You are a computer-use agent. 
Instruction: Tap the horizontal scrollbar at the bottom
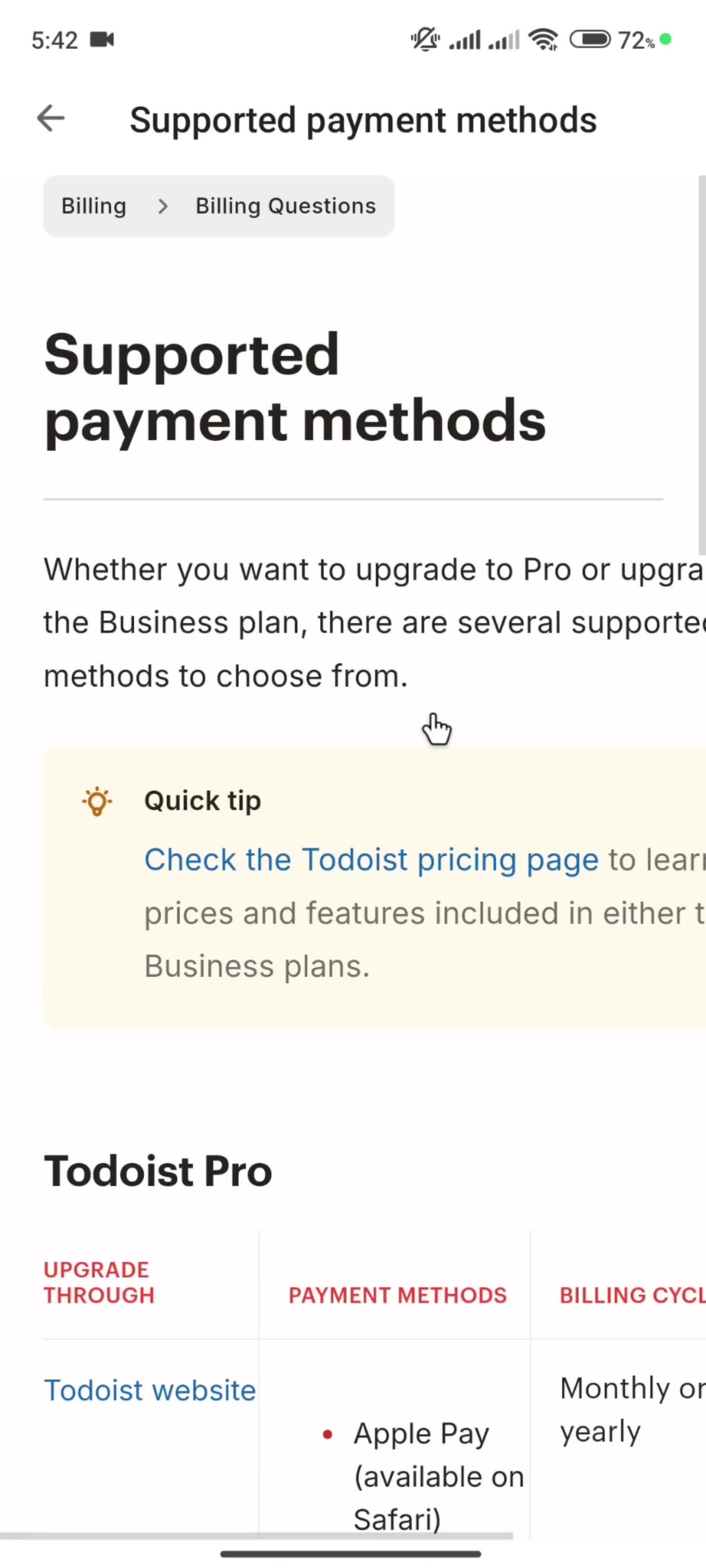(256, 1536)
